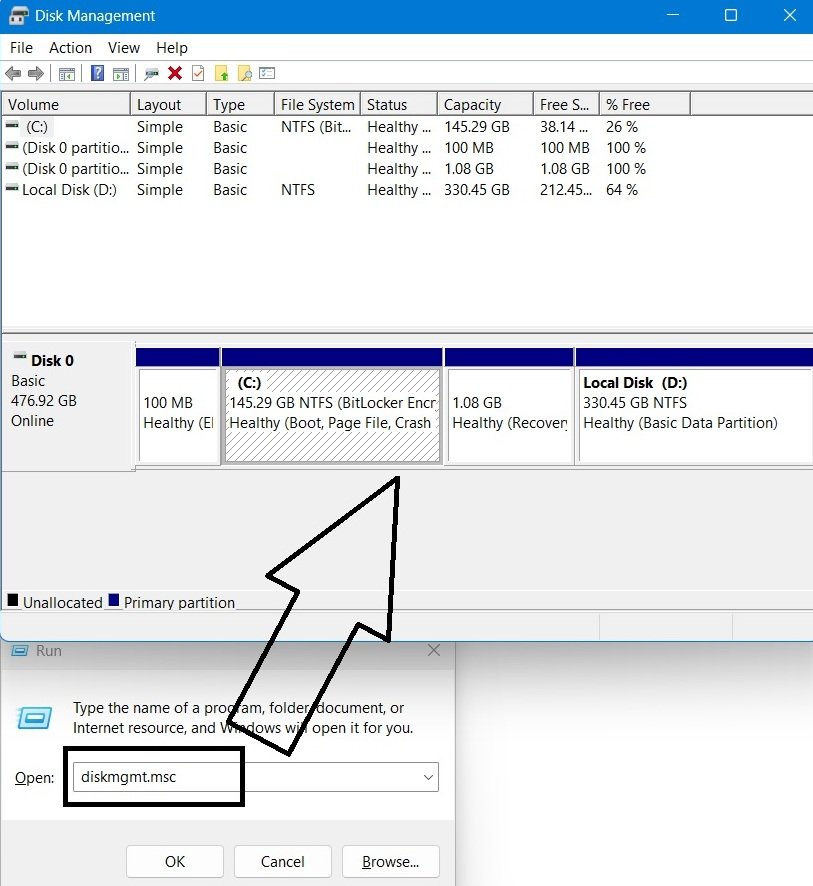Click the 145.29 GB capacity cell

[477, 127]
